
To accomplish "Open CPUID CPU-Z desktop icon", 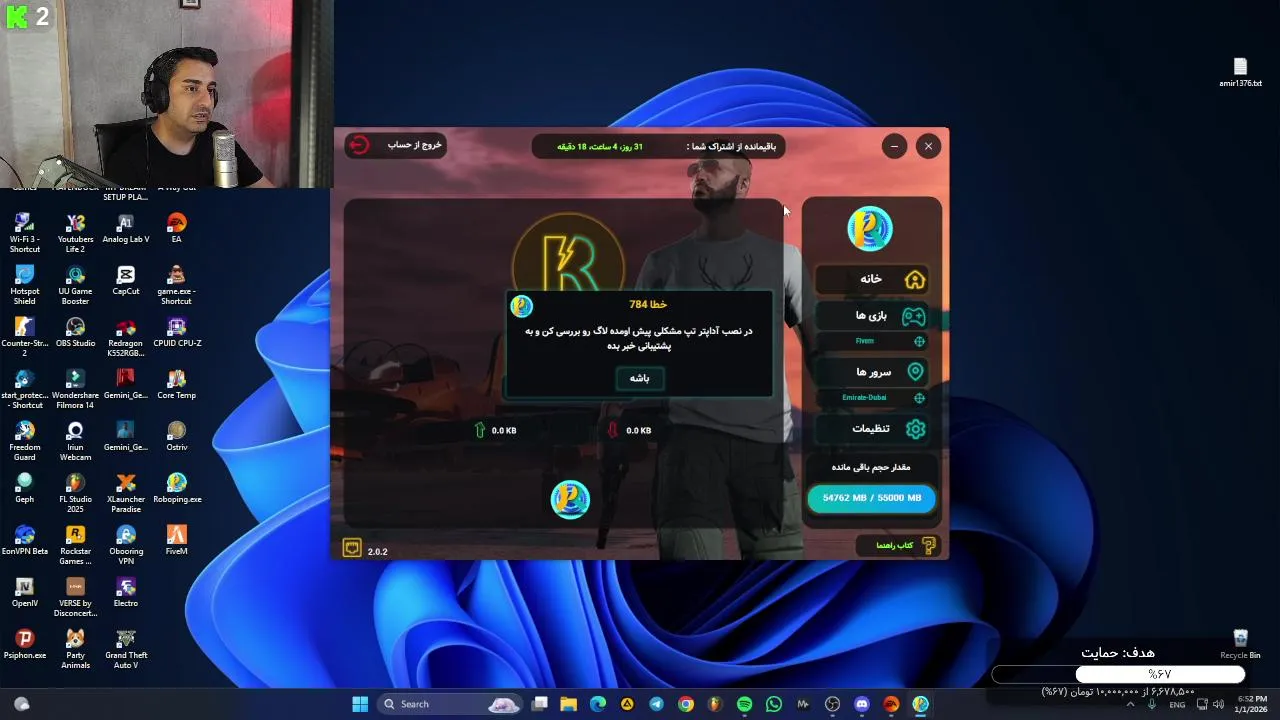I will click(176, 332).
